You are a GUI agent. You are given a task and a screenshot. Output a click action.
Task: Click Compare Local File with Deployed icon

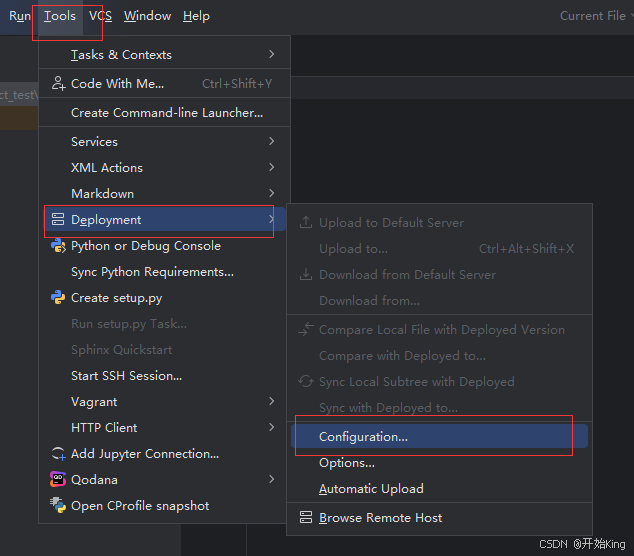click(x=306, y=329)
